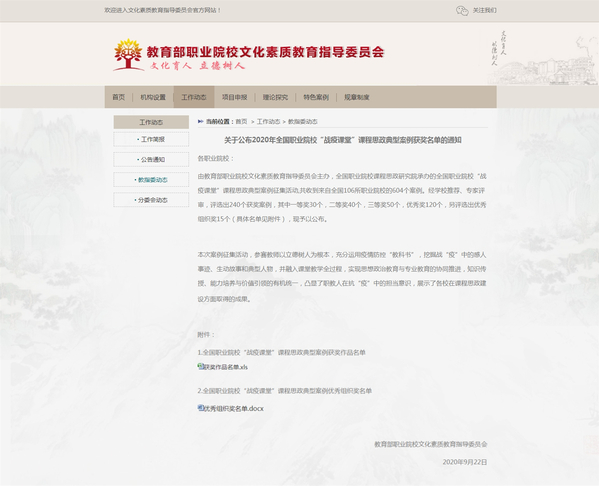
Task: Open 教指委动态 in the sidebar
Action: (151, 180)
